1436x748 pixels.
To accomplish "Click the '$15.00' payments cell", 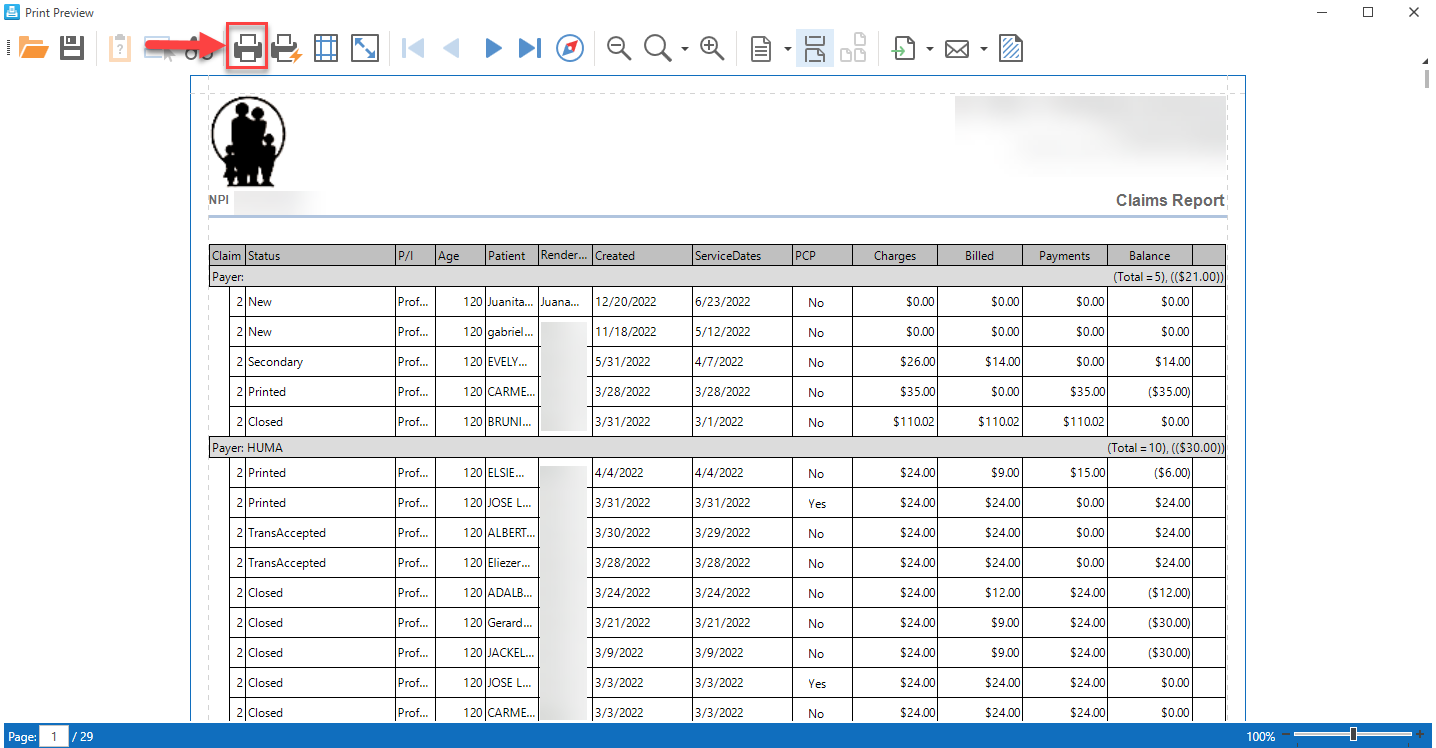I will (x=1065, y=473).
